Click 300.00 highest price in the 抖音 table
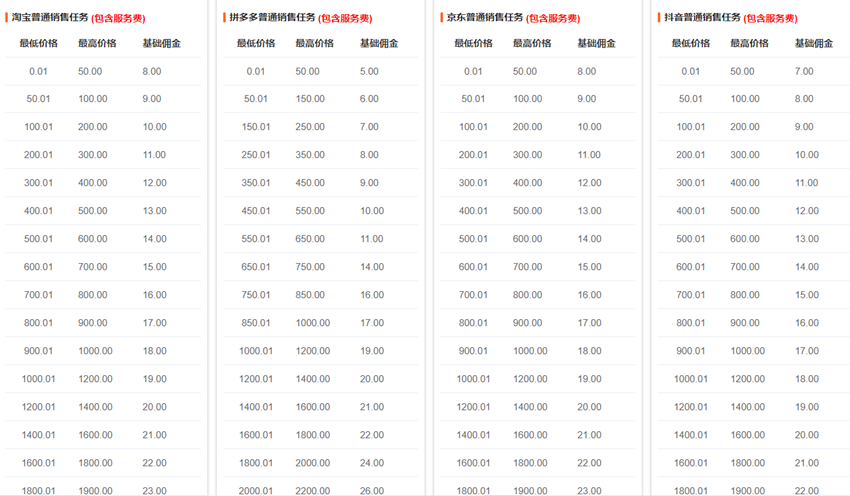The width and height of the screenshot is (850, 496). click(745, 154)
